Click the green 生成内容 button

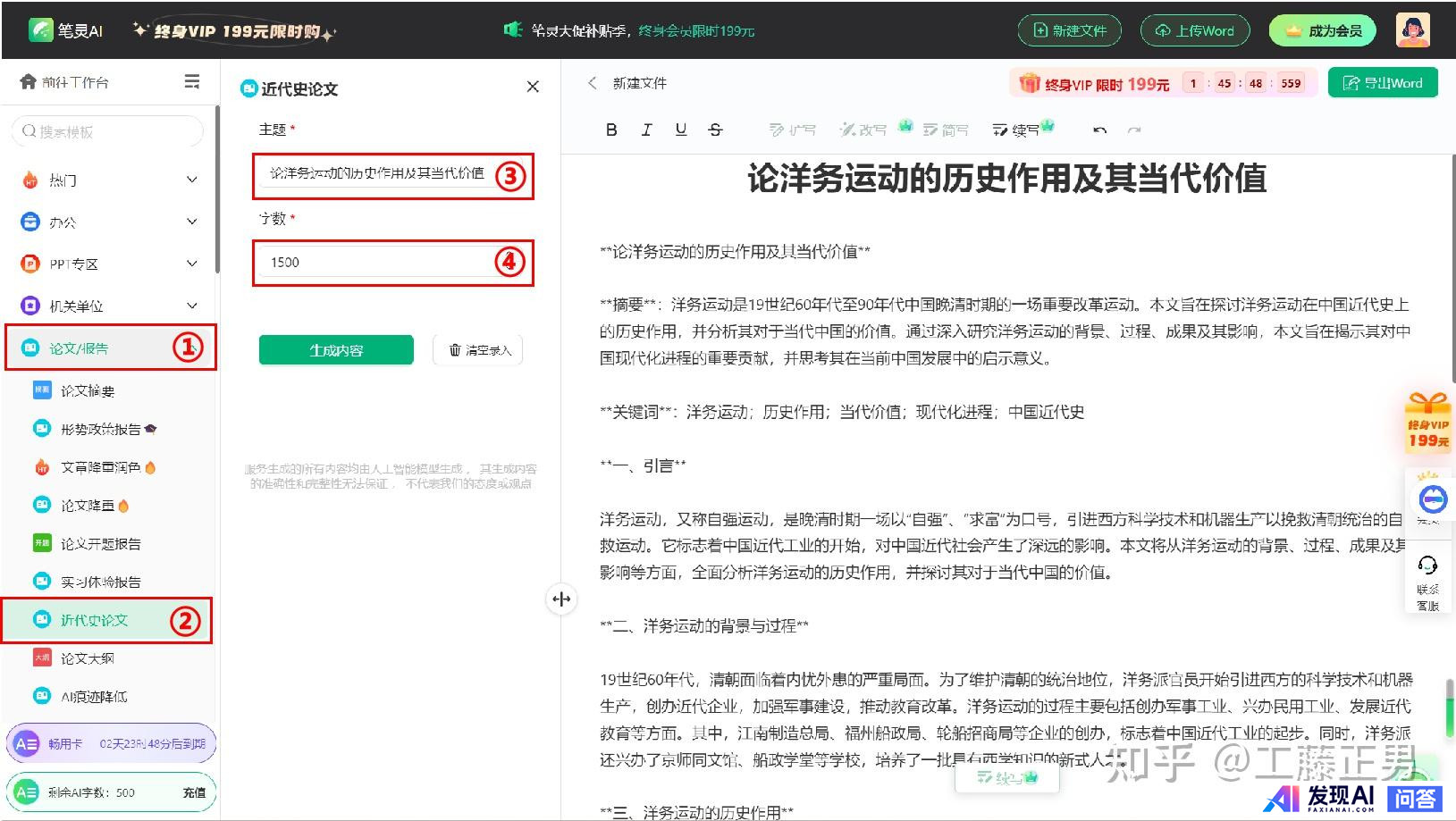[336, 350]
